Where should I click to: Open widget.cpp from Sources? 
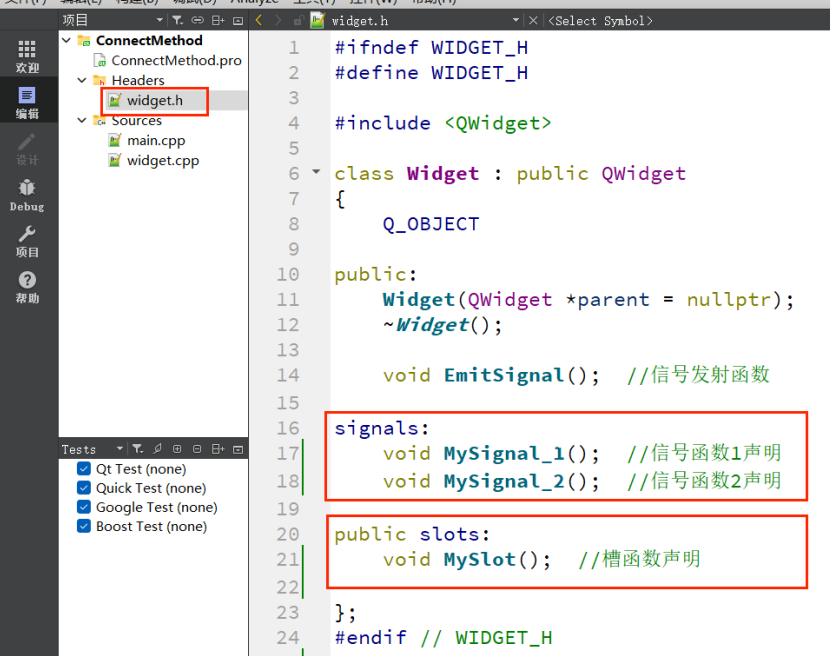coord(163,160)
